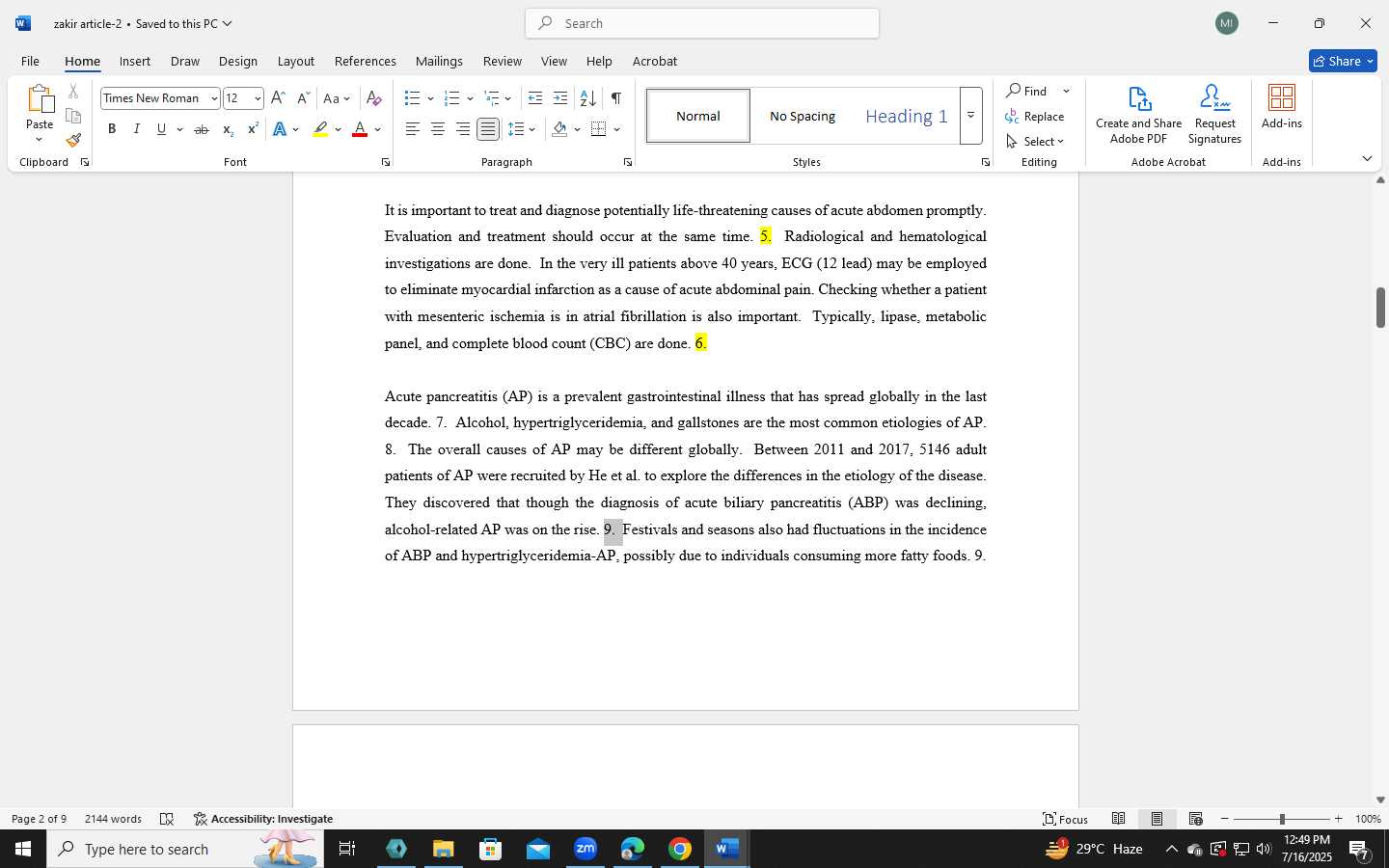
Task: Open the References tab
Action: click(x=366, y=61)
